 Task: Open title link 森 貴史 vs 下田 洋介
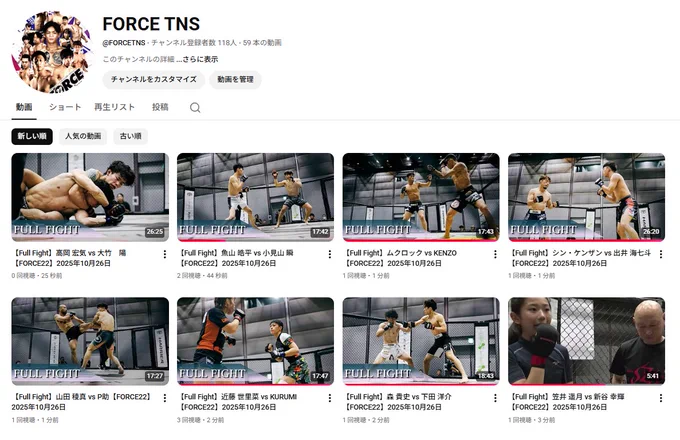click(398, 402)
